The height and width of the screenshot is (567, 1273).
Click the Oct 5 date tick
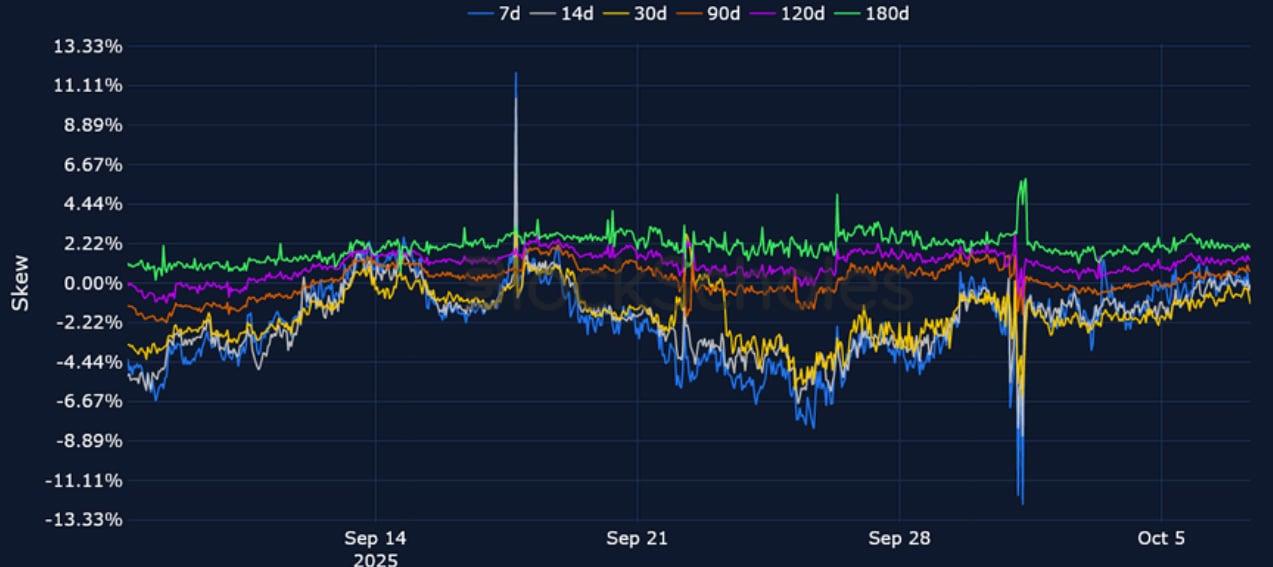[1161, 538]
